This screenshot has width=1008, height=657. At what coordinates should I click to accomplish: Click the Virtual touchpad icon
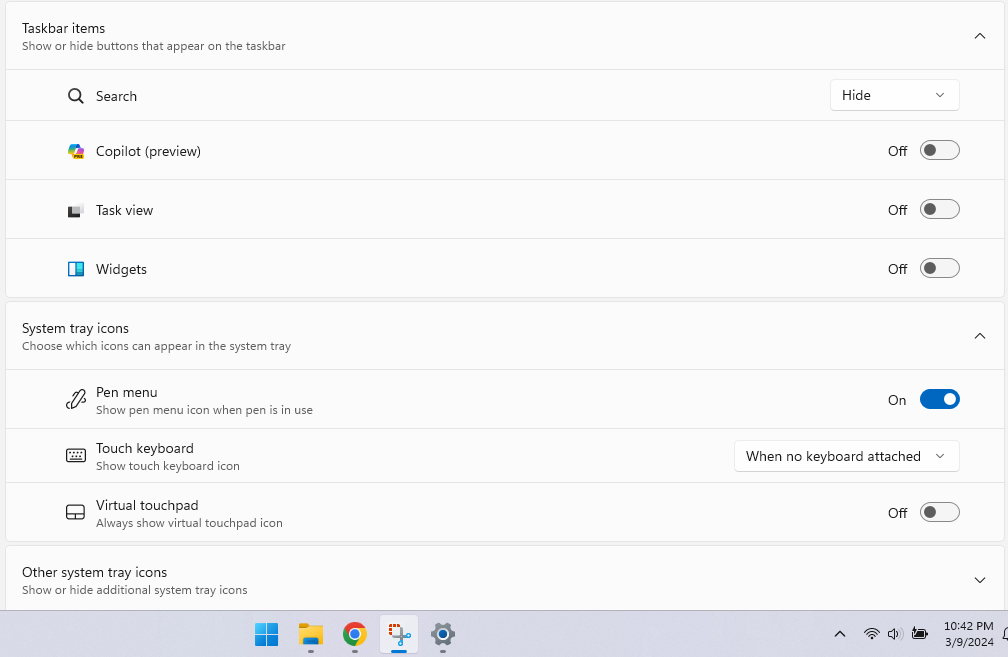pyautogui.click(x=76, y=512)
